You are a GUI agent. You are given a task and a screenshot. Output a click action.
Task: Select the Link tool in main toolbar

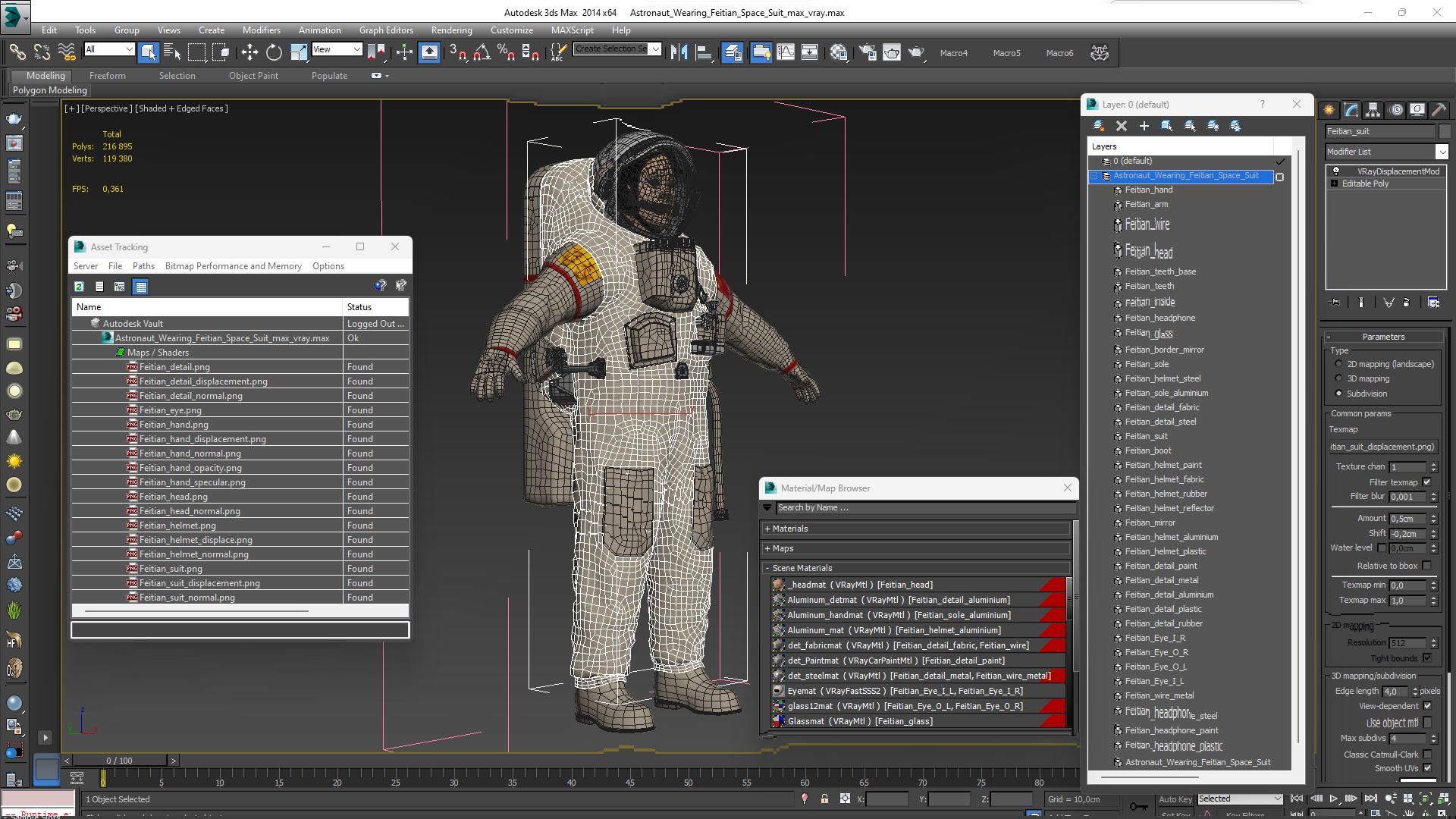click(17, 52)
